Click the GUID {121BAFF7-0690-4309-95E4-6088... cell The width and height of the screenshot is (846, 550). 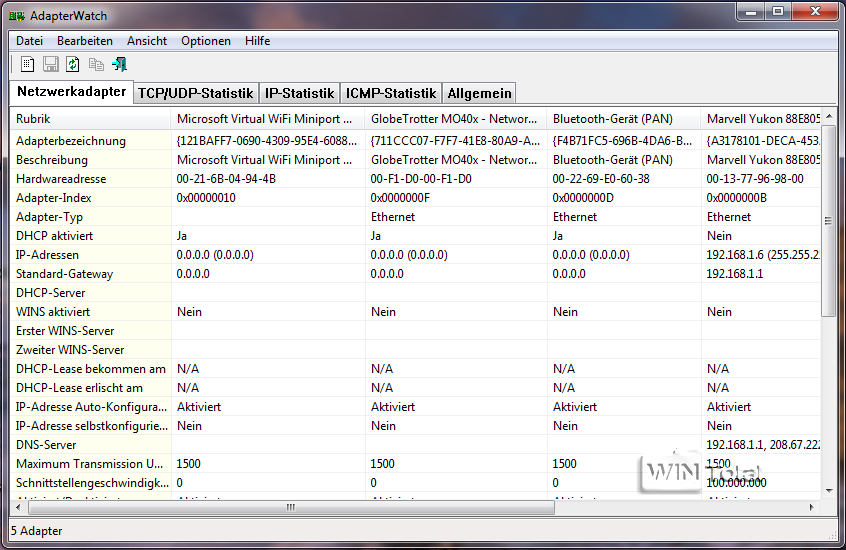click(x=267, y=141)
